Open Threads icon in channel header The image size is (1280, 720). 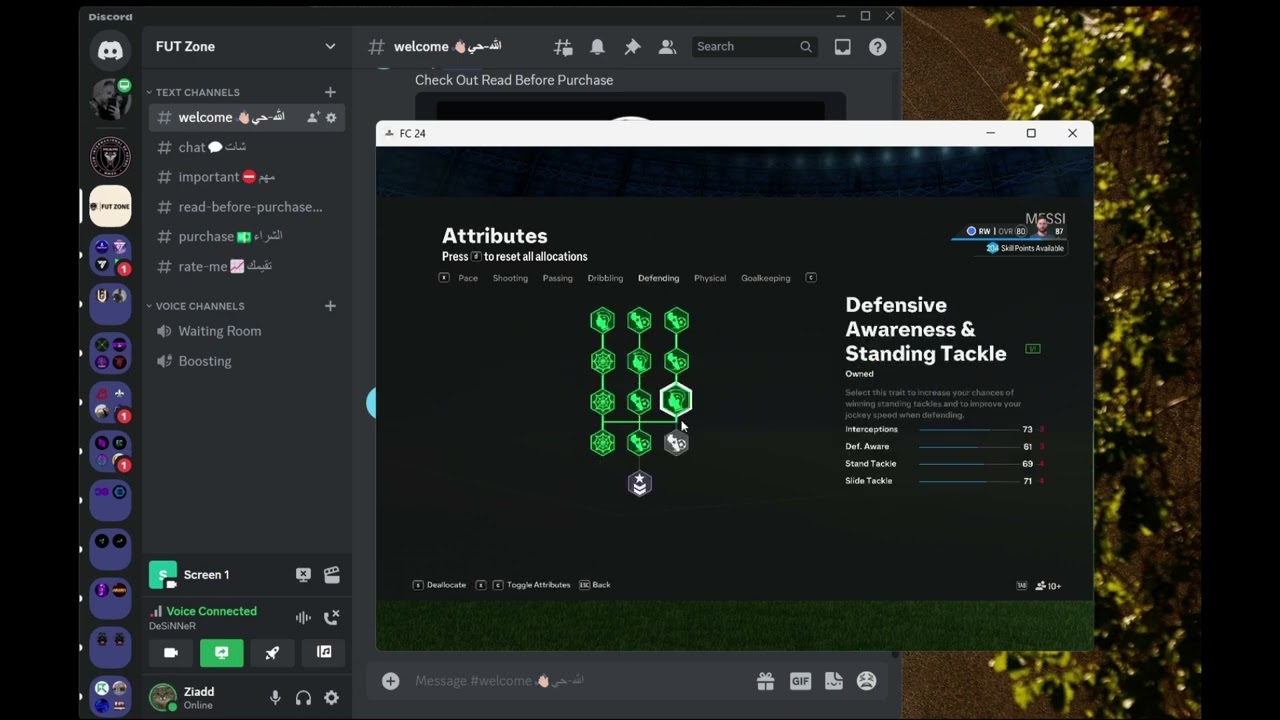[563, 47]
